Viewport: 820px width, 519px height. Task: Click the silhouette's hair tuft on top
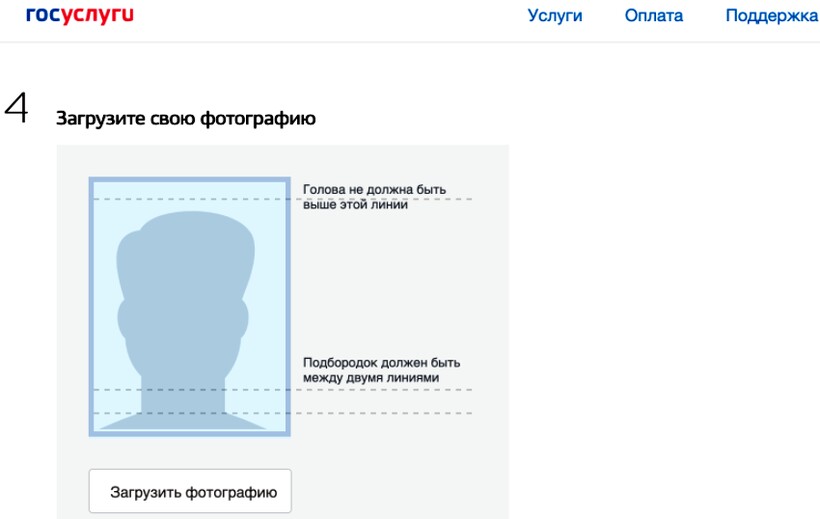(x=190, y=224)
